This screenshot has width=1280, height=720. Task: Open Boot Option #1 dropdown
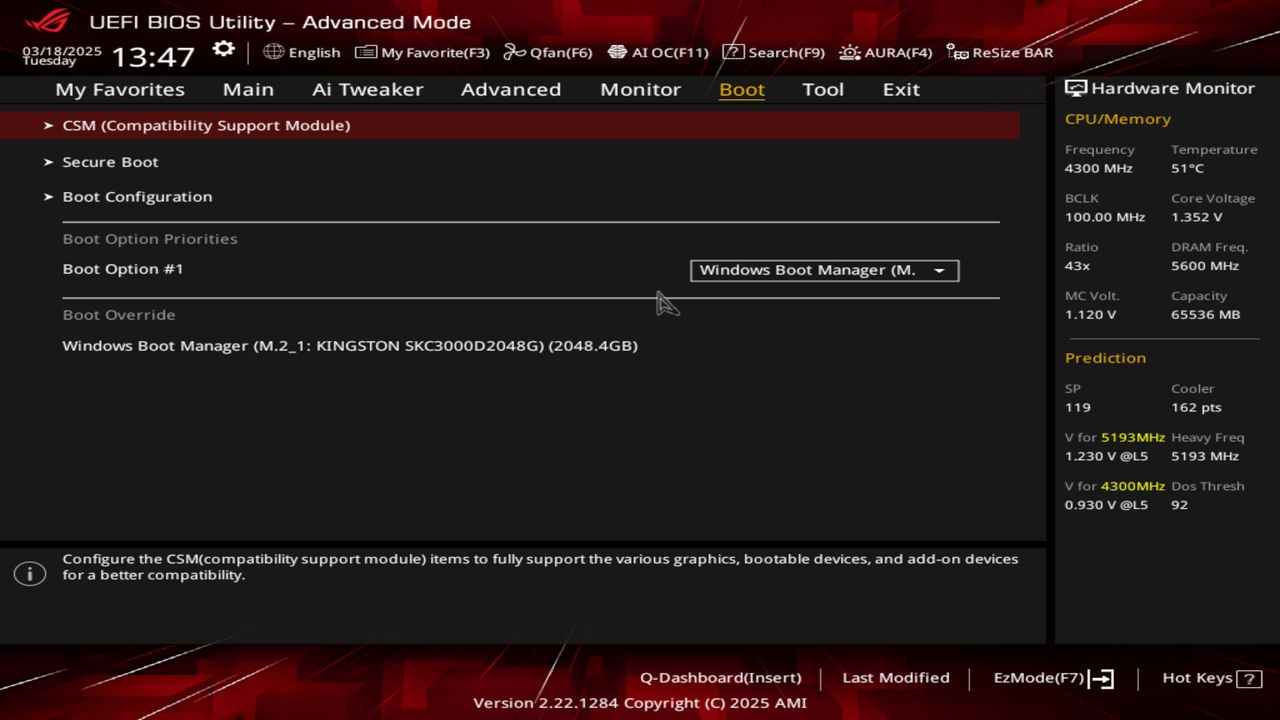pyautogui.click(x=824, y=270)
